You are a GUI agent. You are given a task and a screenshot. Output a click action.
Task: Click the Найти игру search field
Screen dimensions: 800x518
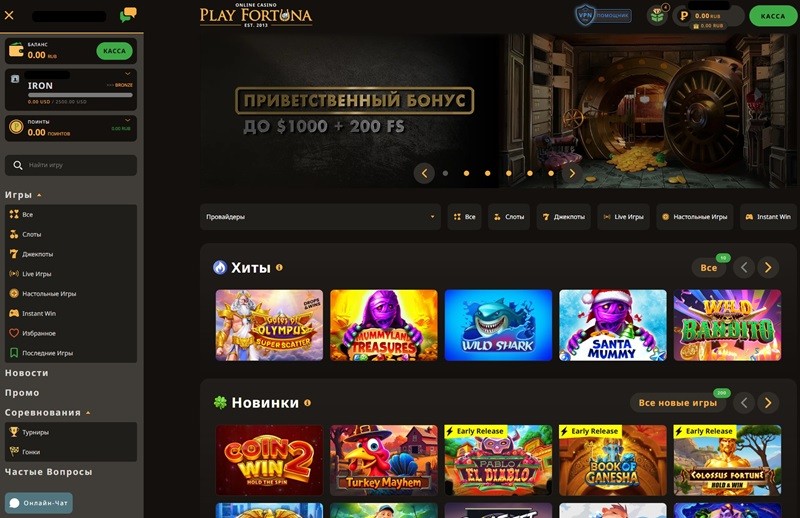[x=71, y=165]
